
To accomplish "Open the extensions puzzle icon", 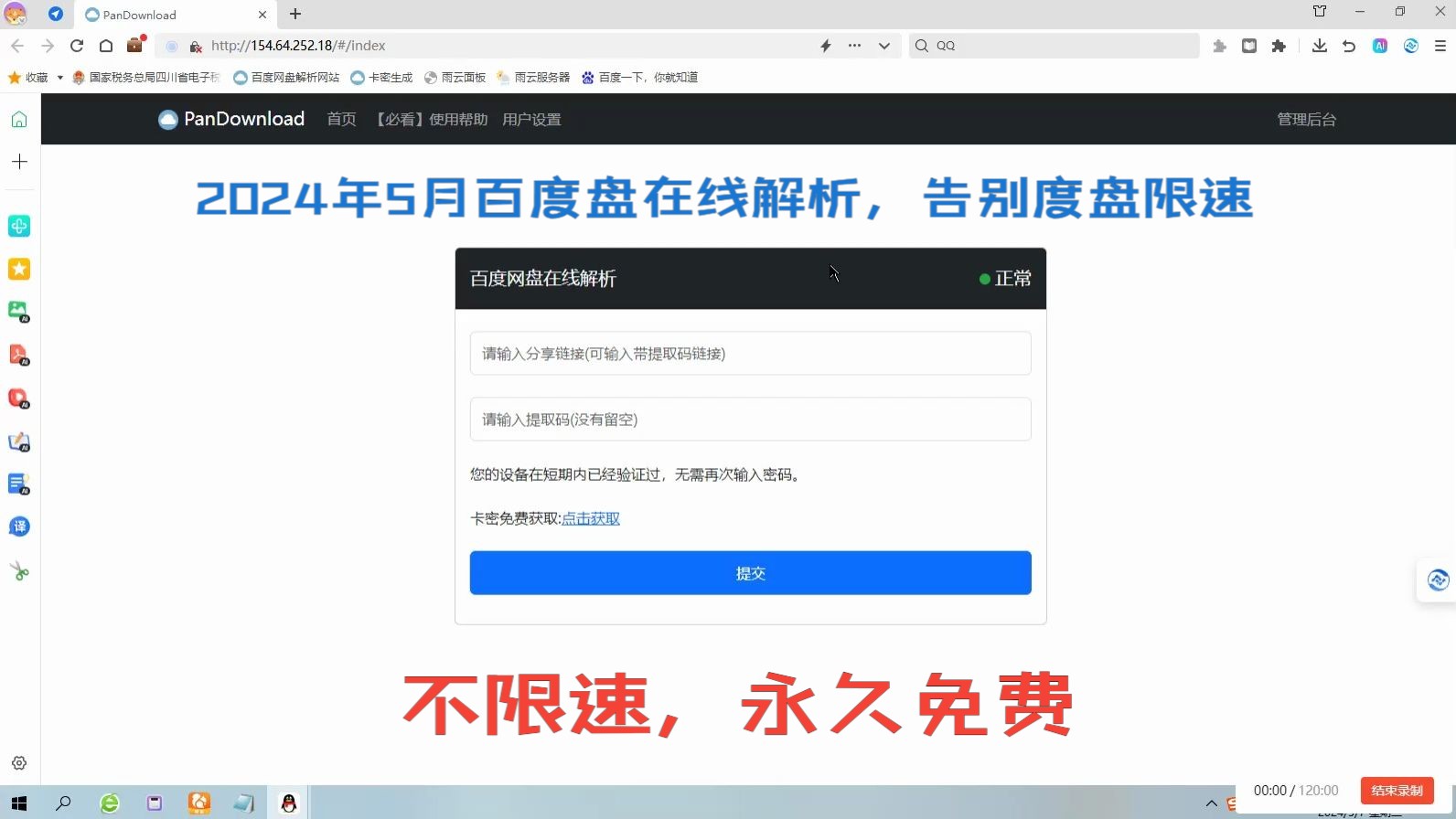I will [1279, 46].
